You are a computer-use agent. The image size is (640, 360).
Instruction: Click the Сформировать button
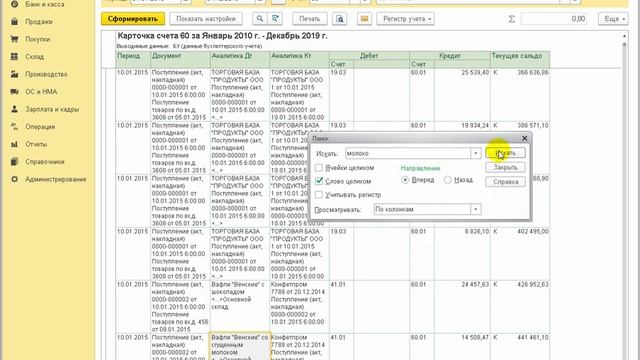click(x=133, y=19)
